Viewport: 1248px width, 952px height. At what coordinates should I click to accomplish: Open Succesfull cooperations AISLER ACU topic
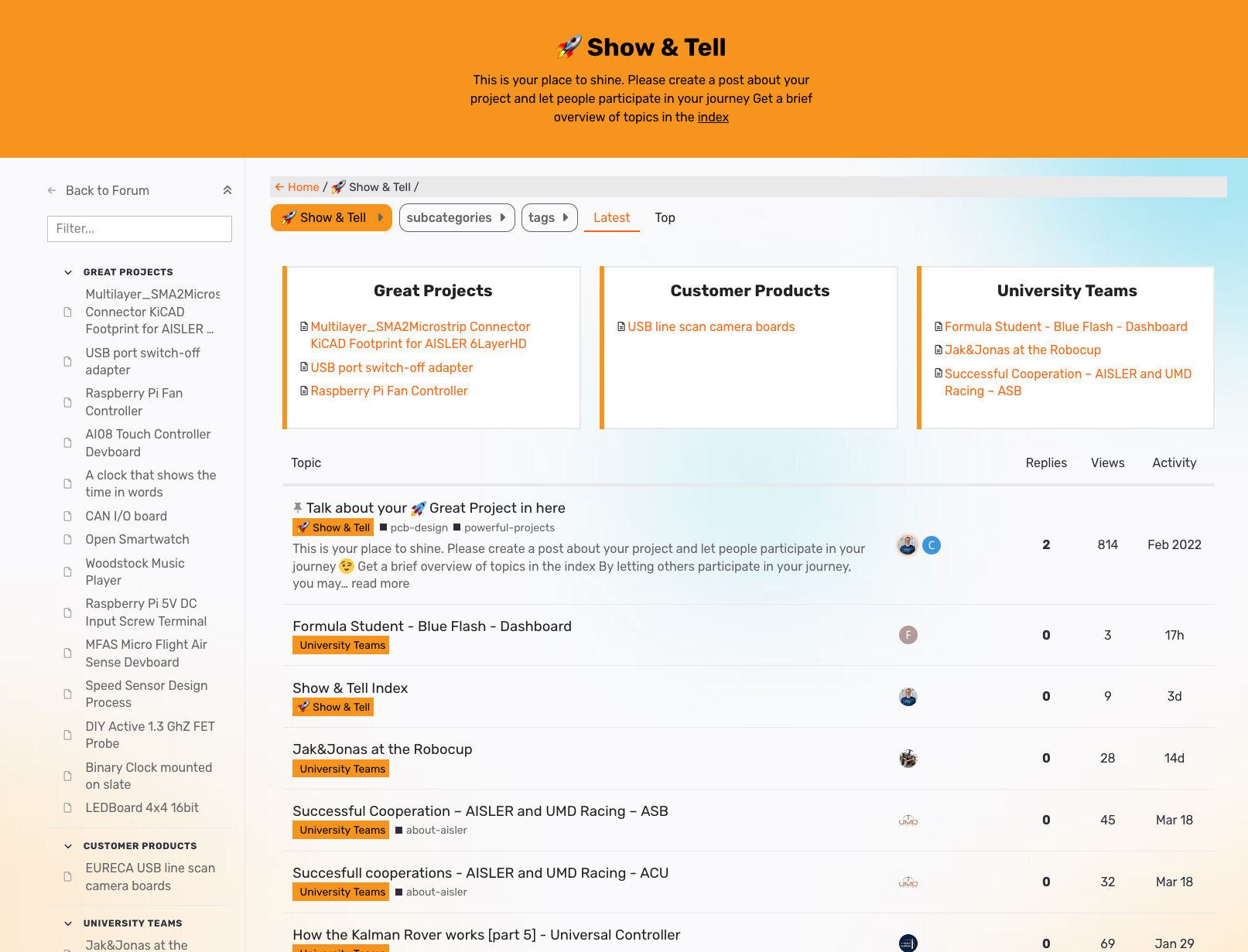click(x=480, y=872)
